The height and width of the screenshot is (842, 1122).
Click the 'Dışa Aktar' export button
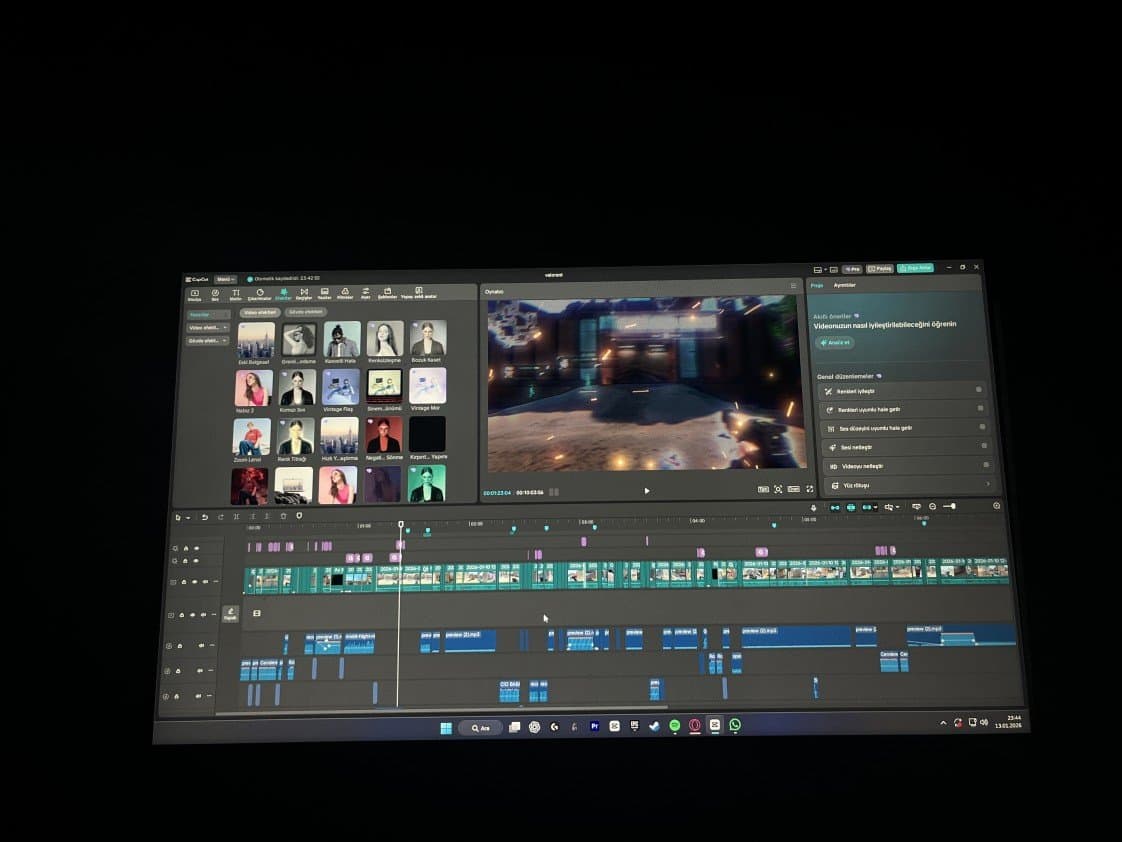pyautogui.click(x=915, y=268)
